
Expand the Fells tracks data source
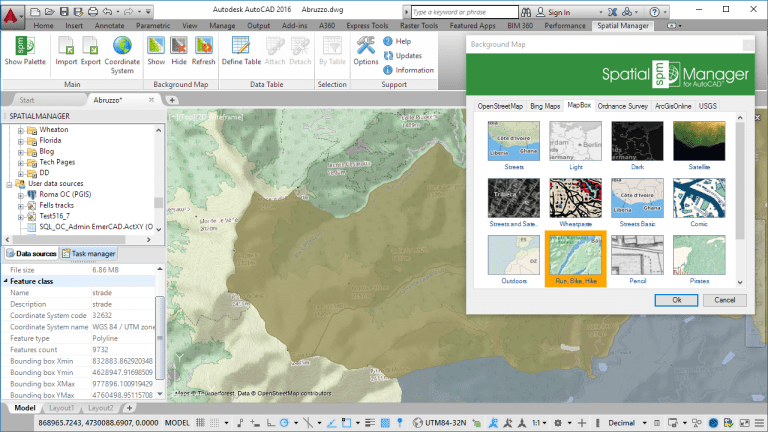point(21,206)
